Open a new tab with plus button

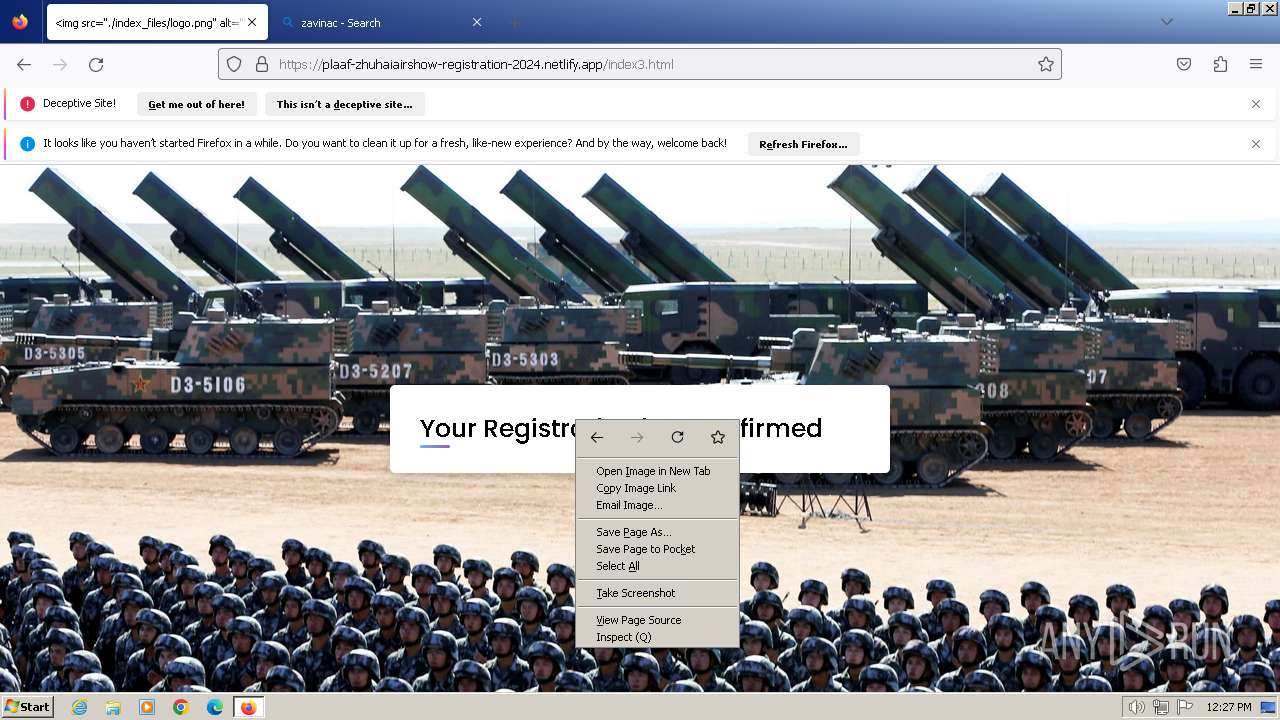tap(515, 22)
